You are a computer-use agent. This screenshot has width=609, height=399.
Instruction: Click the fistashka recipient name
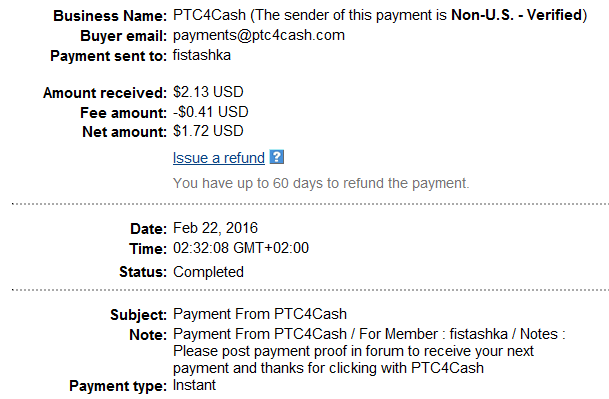point(202,55)
